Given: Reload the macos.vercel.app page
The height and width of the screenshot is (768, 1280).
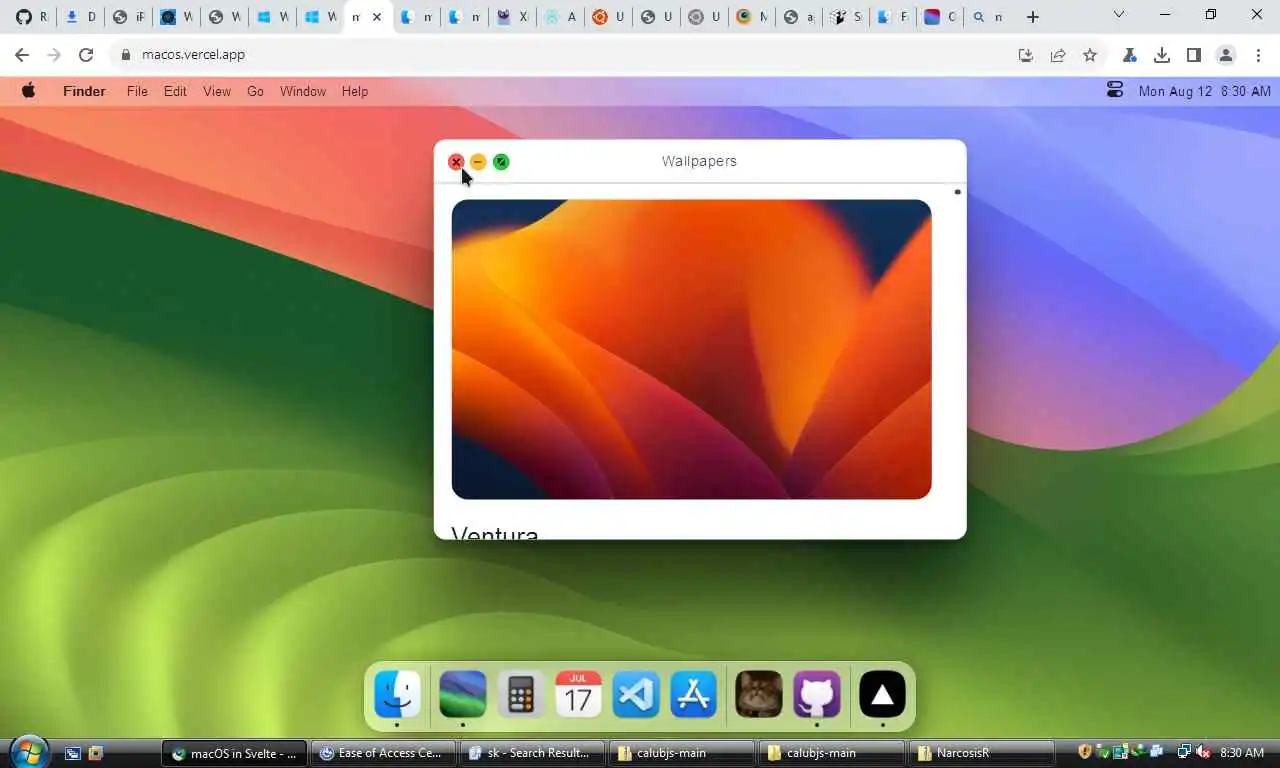Looking at the screenshot, I should click(x=86, y=55).
